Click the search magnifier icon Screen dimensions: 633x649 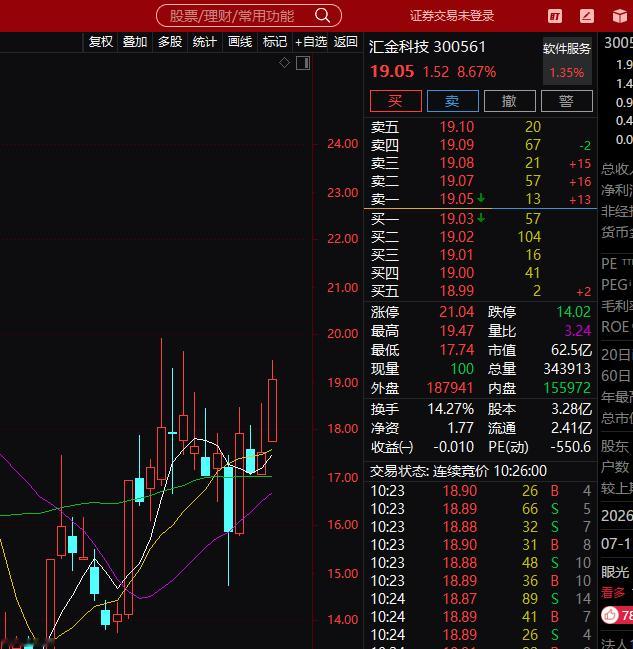click(322, 16)
